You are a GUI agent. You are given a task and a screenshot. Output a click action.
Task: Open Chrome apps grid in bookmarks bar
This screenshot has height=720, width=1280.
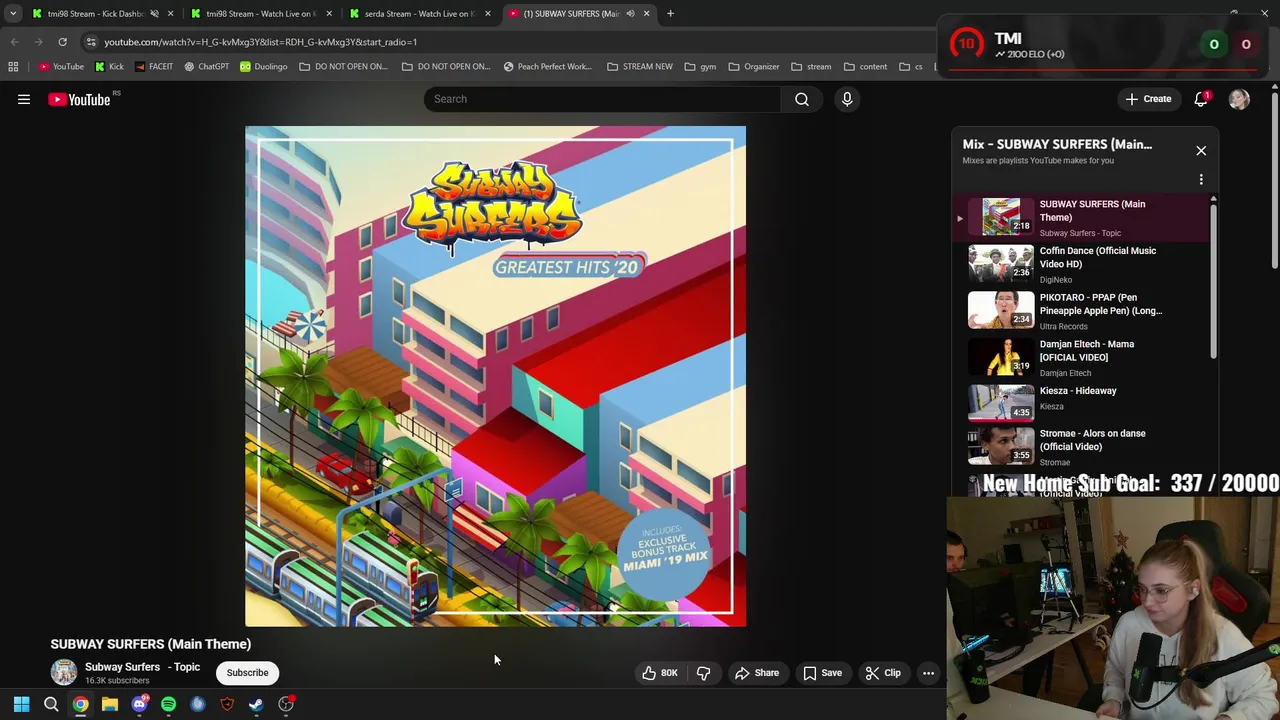pos(13,67)
